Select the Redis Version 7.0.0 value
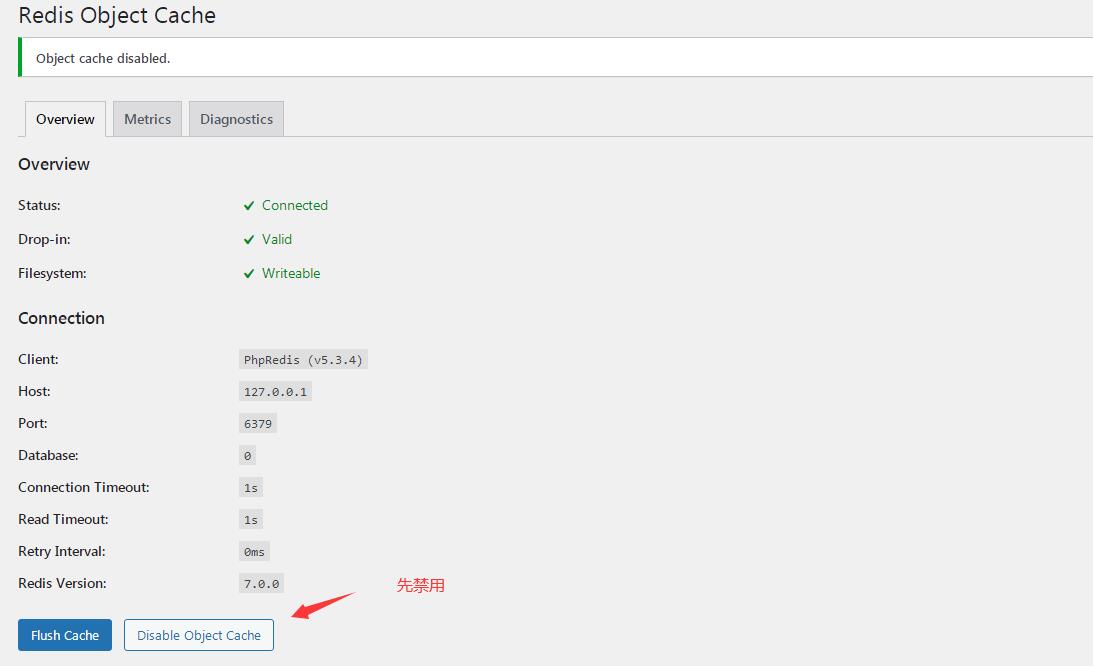 point(260,583)
